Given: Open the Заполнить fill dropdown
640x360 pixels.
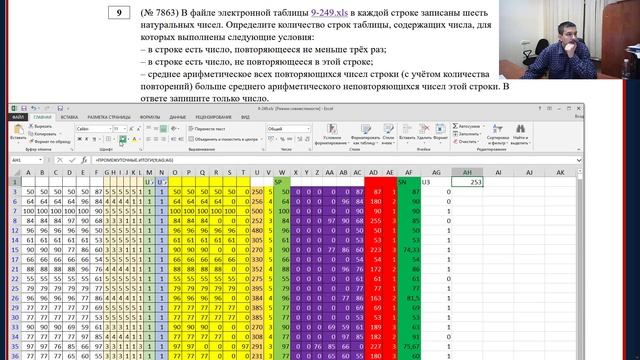Looking at the screenshot, I should (467, 134).
